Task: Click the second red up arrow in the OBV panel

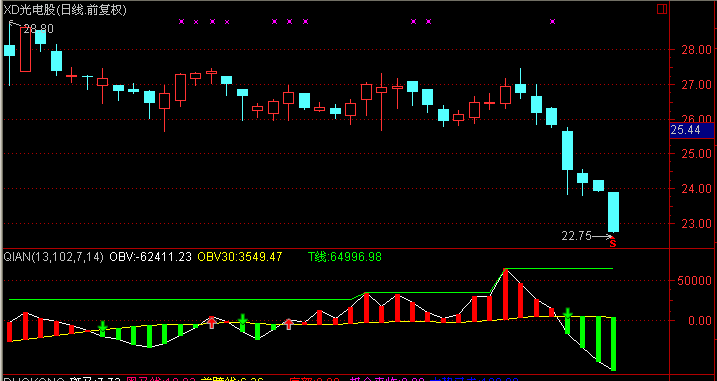Action: click(289, 324)
